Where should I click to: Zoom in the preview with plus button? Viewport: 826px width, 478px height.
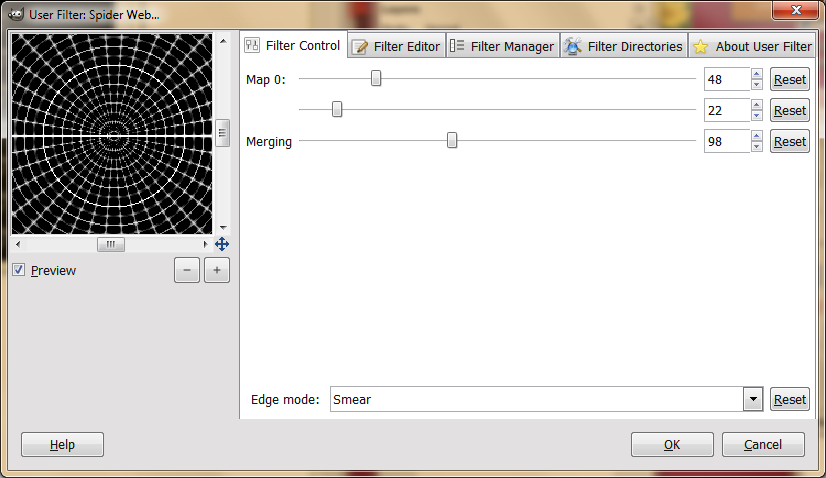point(217,270)
